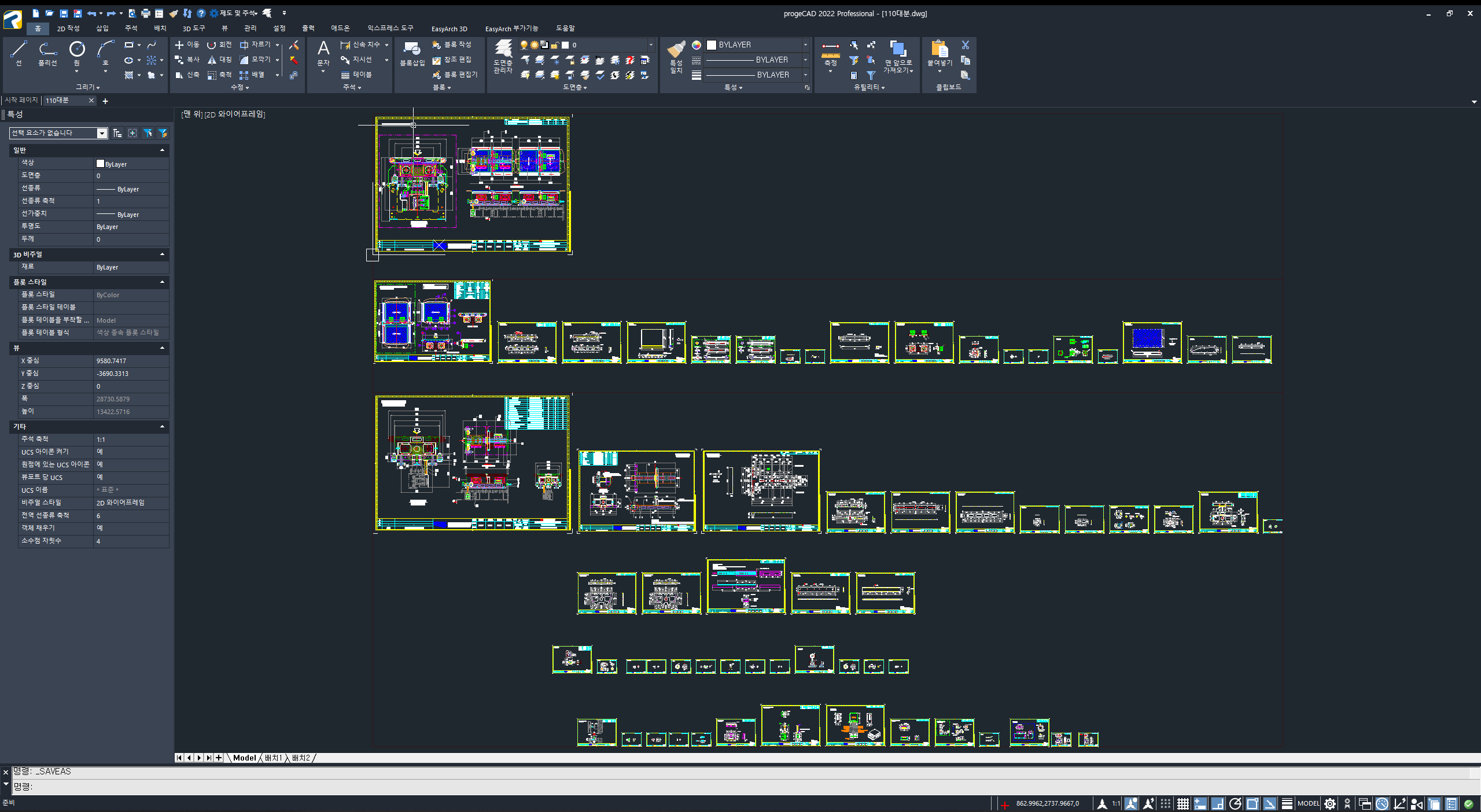Toggle MODEL space button in status bar
The image size is (1481, 812).
click(x=1308, y=803)
